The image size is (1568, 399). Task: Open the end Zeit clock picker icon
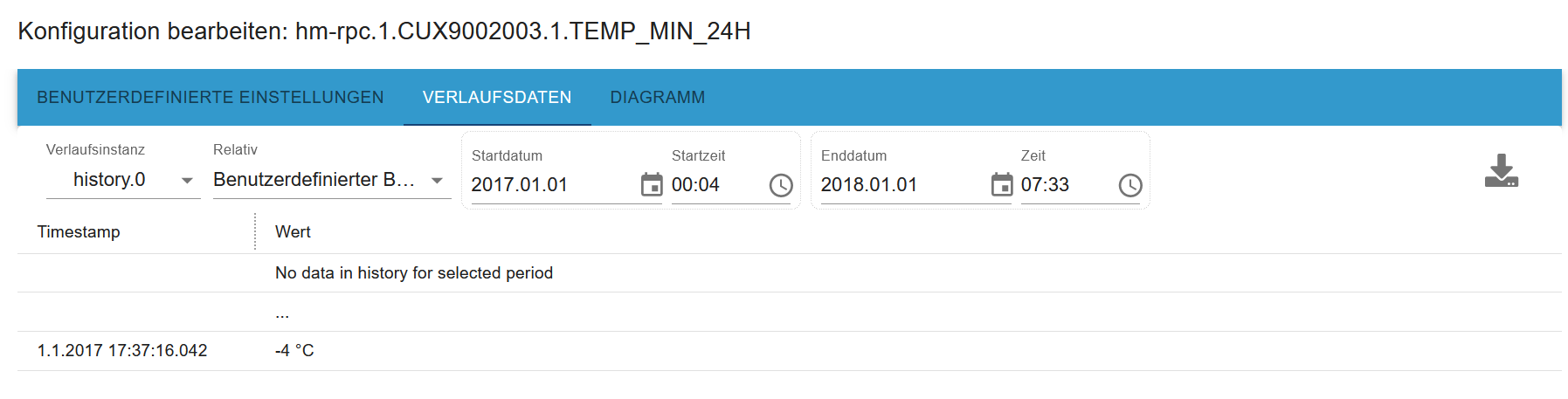point(1129,185)
